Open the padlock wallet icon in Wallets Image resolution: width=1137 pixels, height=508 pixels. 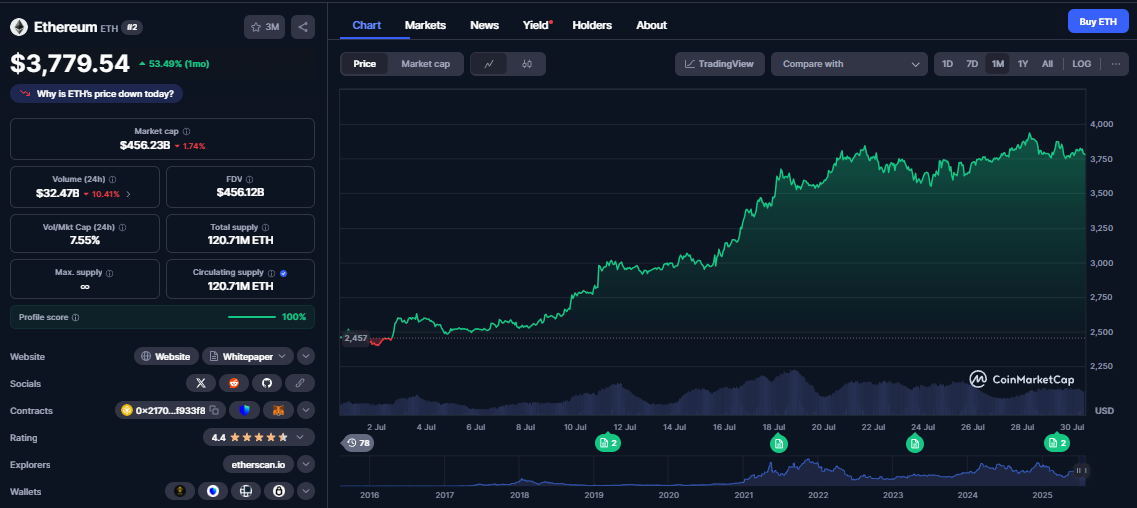click(x=278, y=491)
